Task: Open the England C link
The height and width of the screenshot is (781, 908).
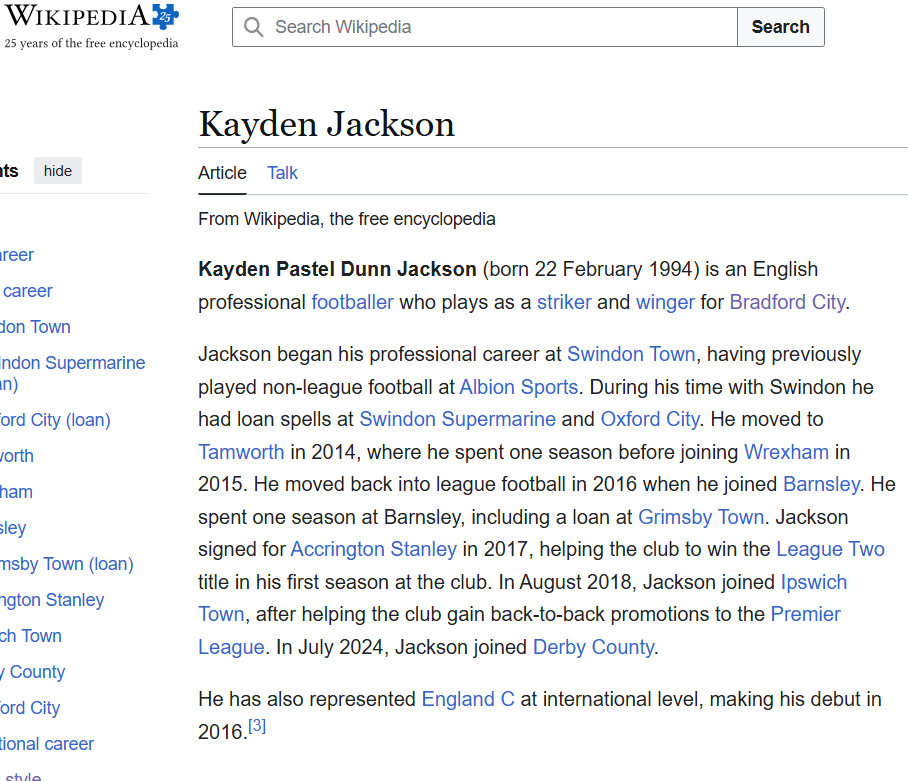Action: 468,699
